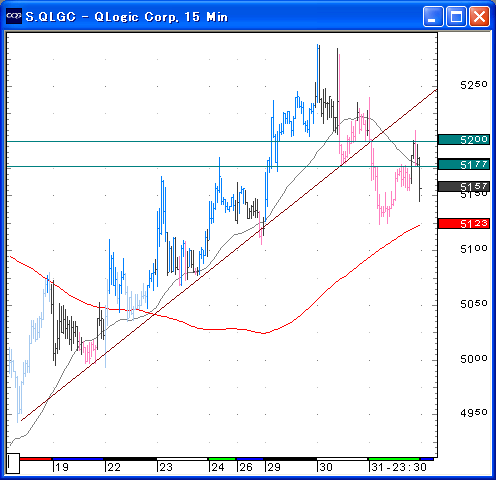This screenshot has height=480, width=496.
Task: Minimize the QLogic Corp chart window
Action: [x=433, y=16]
